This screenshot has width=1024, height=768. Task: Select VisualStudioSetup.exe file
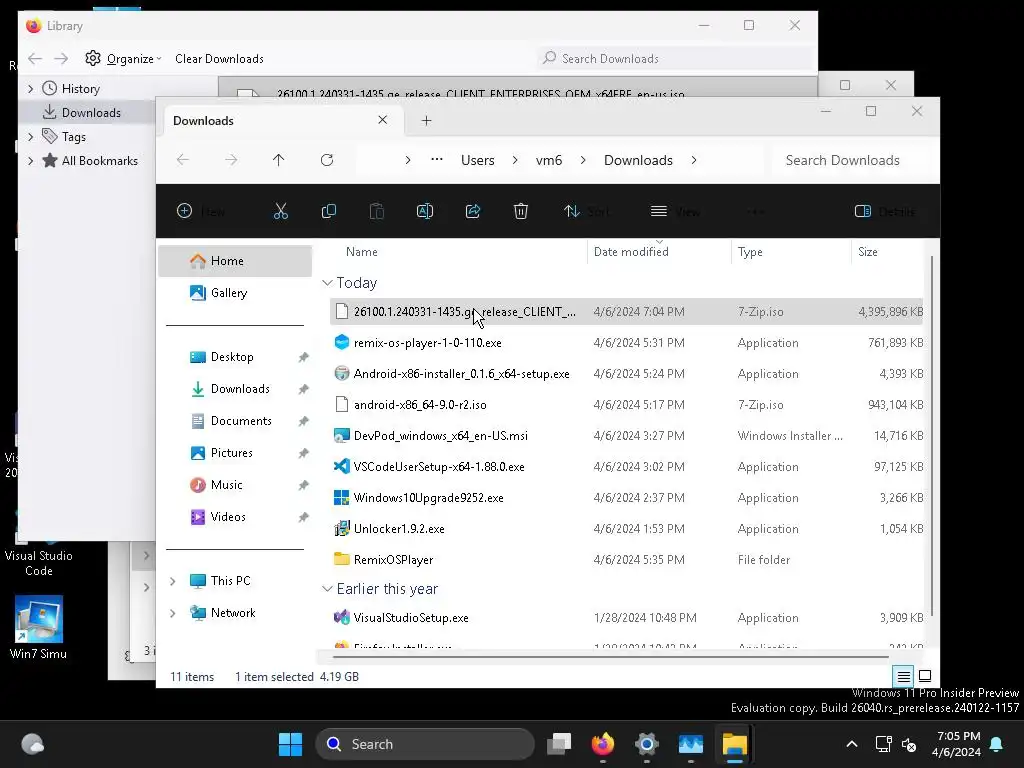pos(626,618)
